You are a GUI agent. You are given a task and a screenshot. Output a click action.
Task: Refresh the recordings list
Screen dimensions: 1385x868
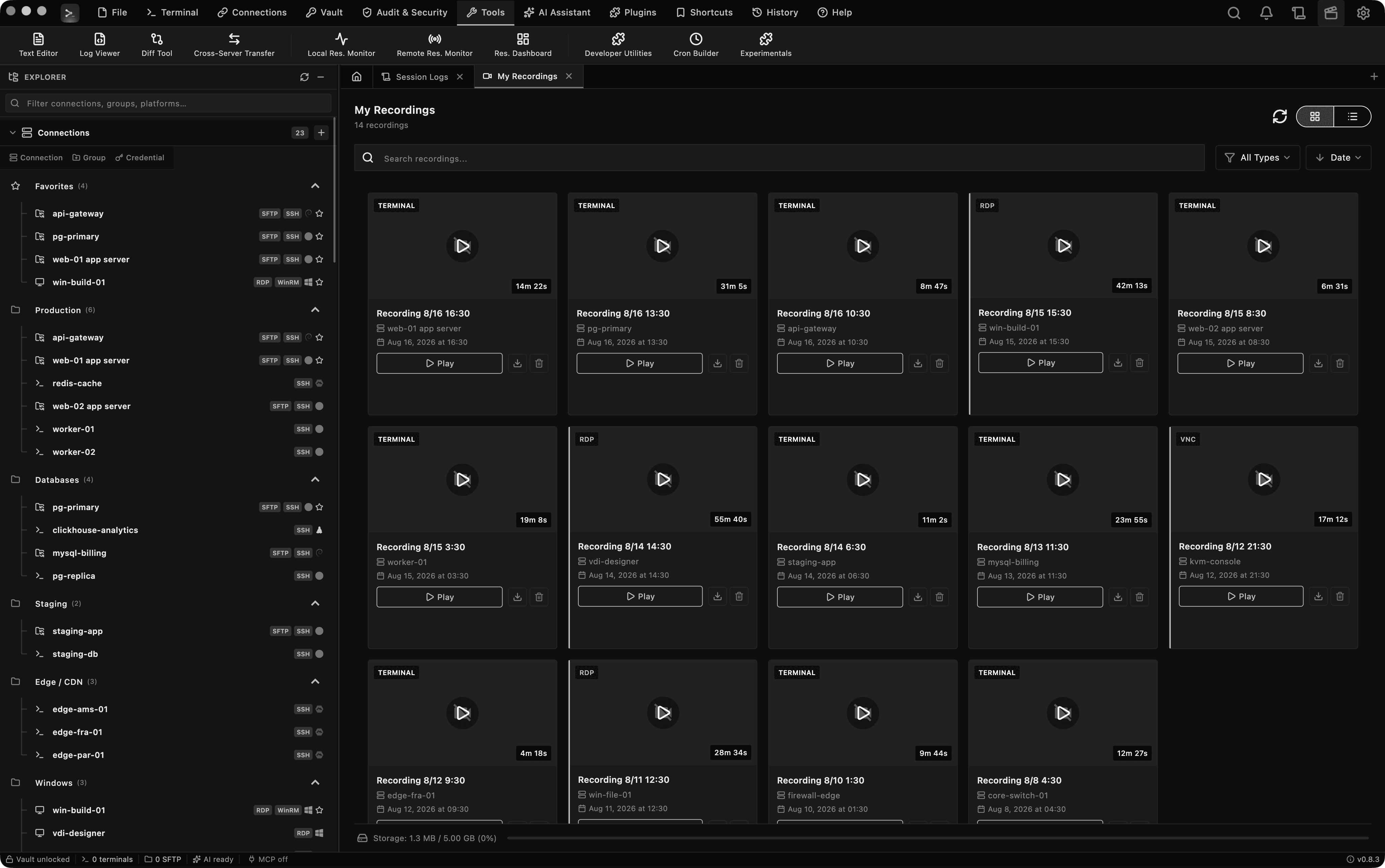click(1279, 116)
